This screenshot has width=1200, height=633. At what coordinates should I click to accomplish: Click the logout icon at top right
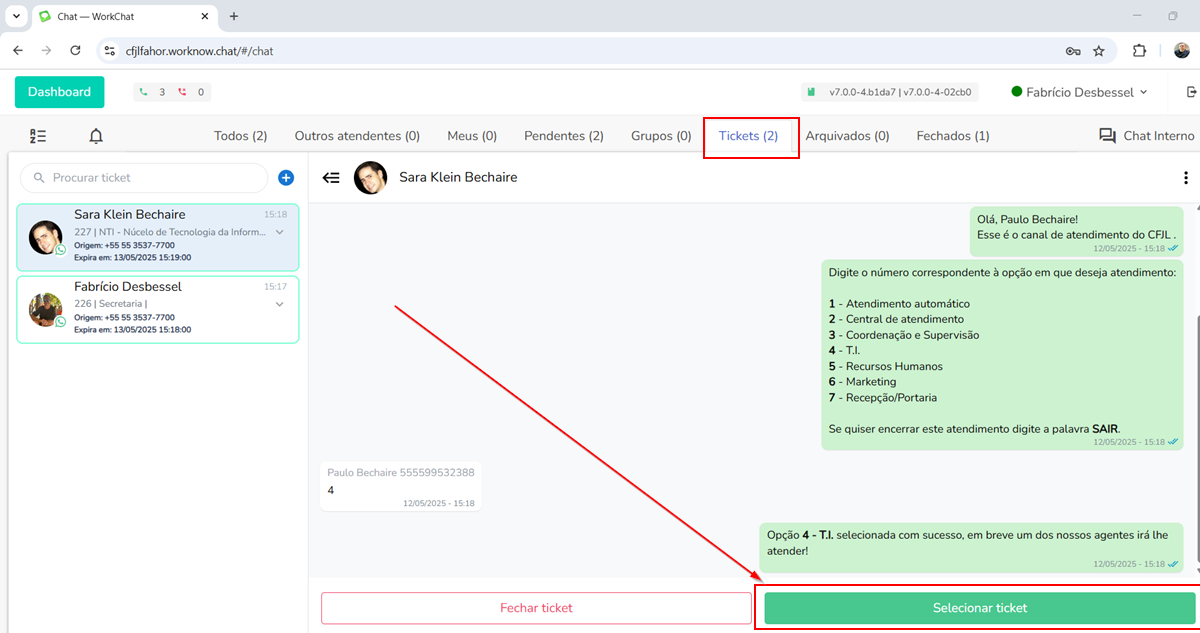click(x=1190, y=92)
